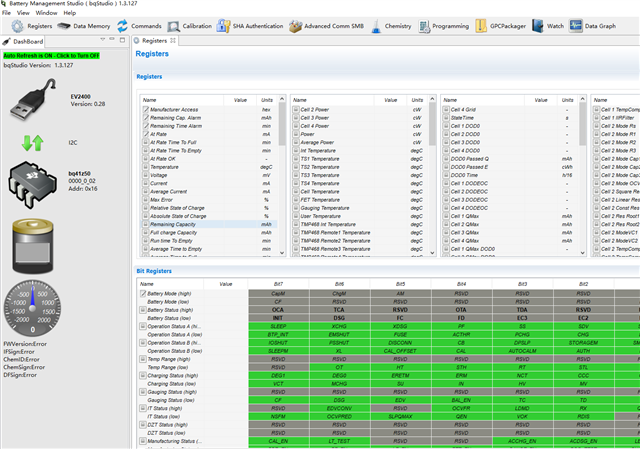This screenshot has width=640, height=449.
Task: Open the Window menu
Action: coord(47,13)
